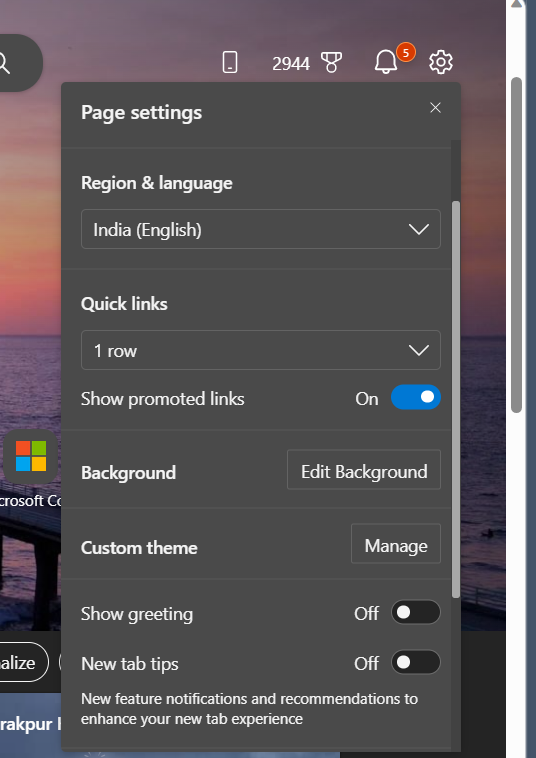Open Microsoft Rewards trophy icon
This screenshot has width=536, height=758.
click(331, 62)
